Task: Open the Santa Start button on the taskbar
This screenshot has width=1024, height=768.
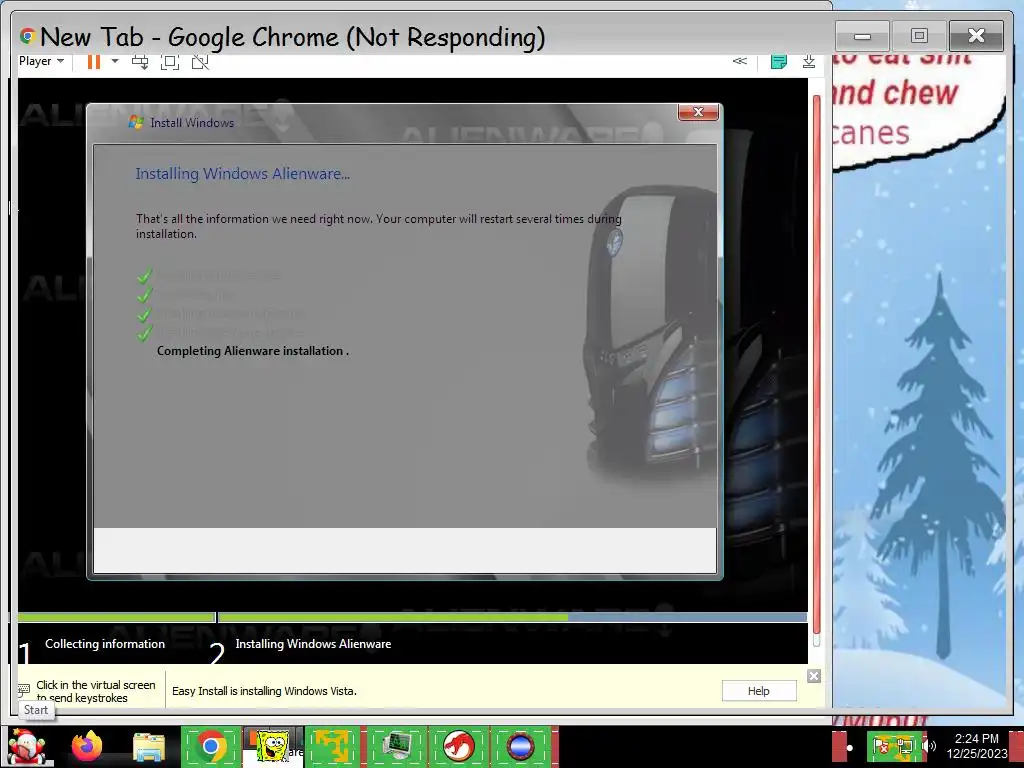Action: point(27,746)
